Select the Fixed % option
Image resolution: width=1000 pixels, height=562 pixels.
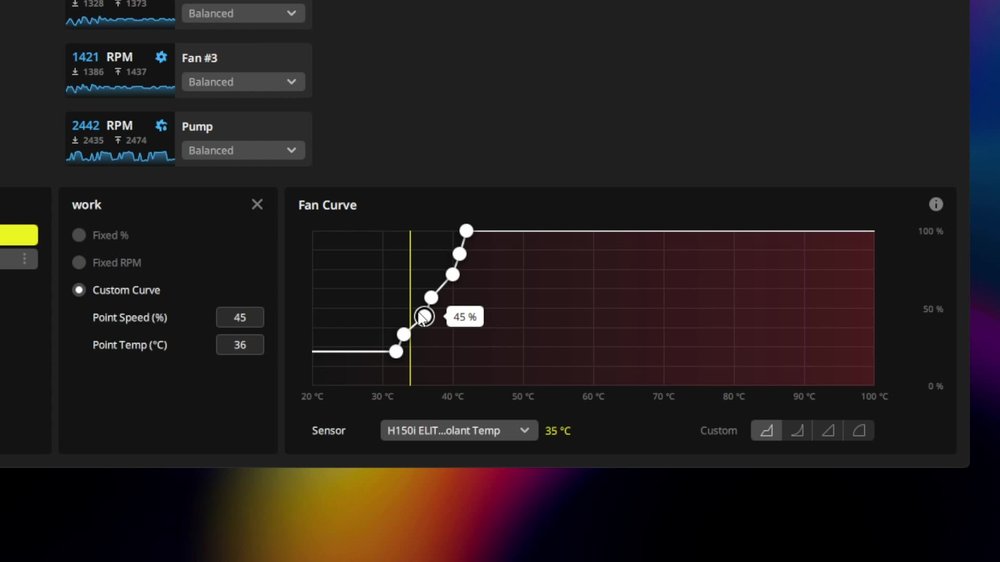79,235
